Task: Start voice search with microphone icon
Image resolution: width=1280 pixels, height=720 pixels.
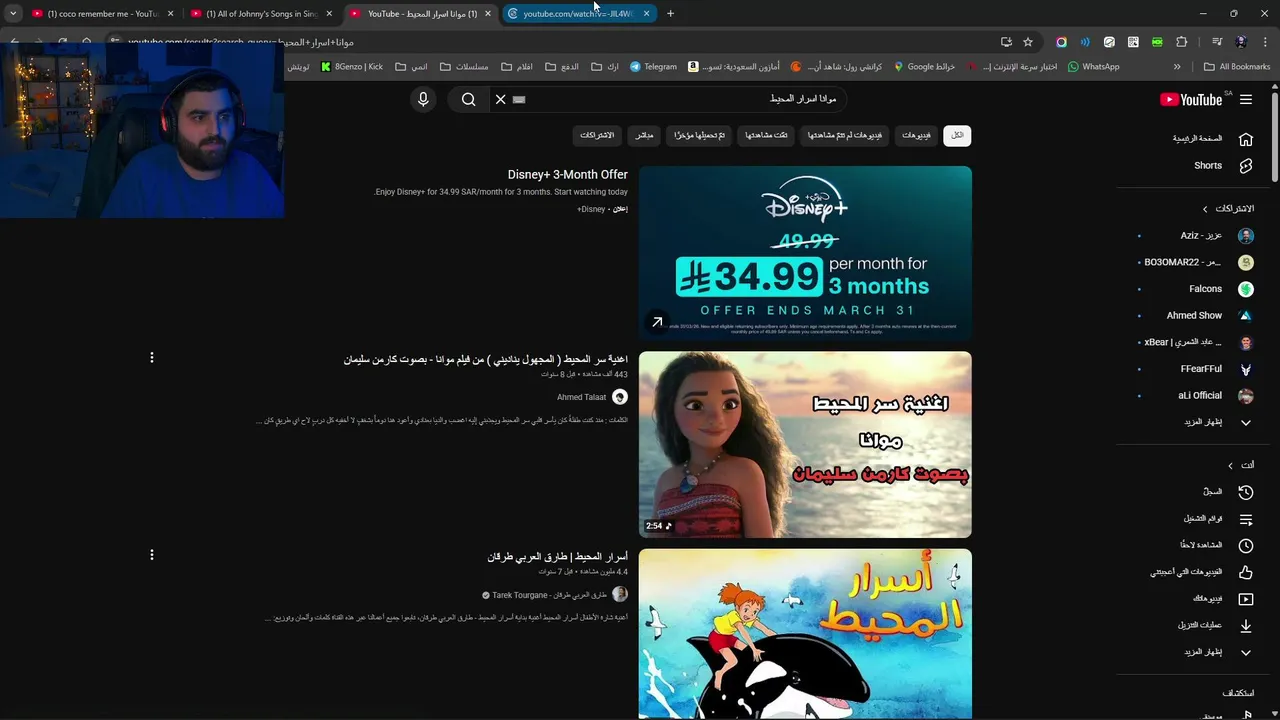Action: click(x=423, y=99)
